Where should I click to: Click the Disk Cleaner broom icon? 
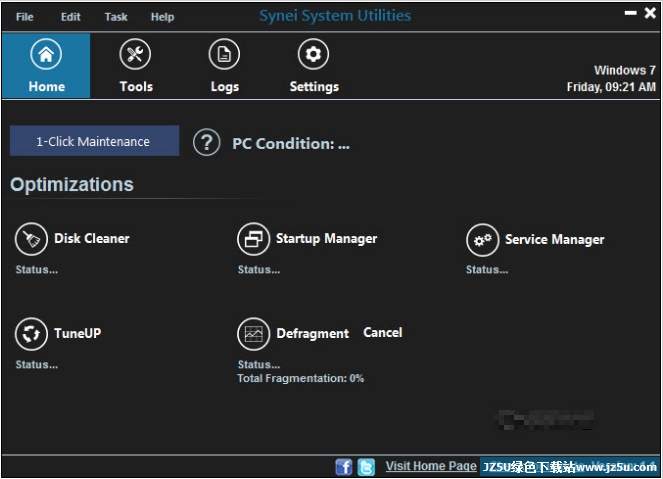point(31,239)
